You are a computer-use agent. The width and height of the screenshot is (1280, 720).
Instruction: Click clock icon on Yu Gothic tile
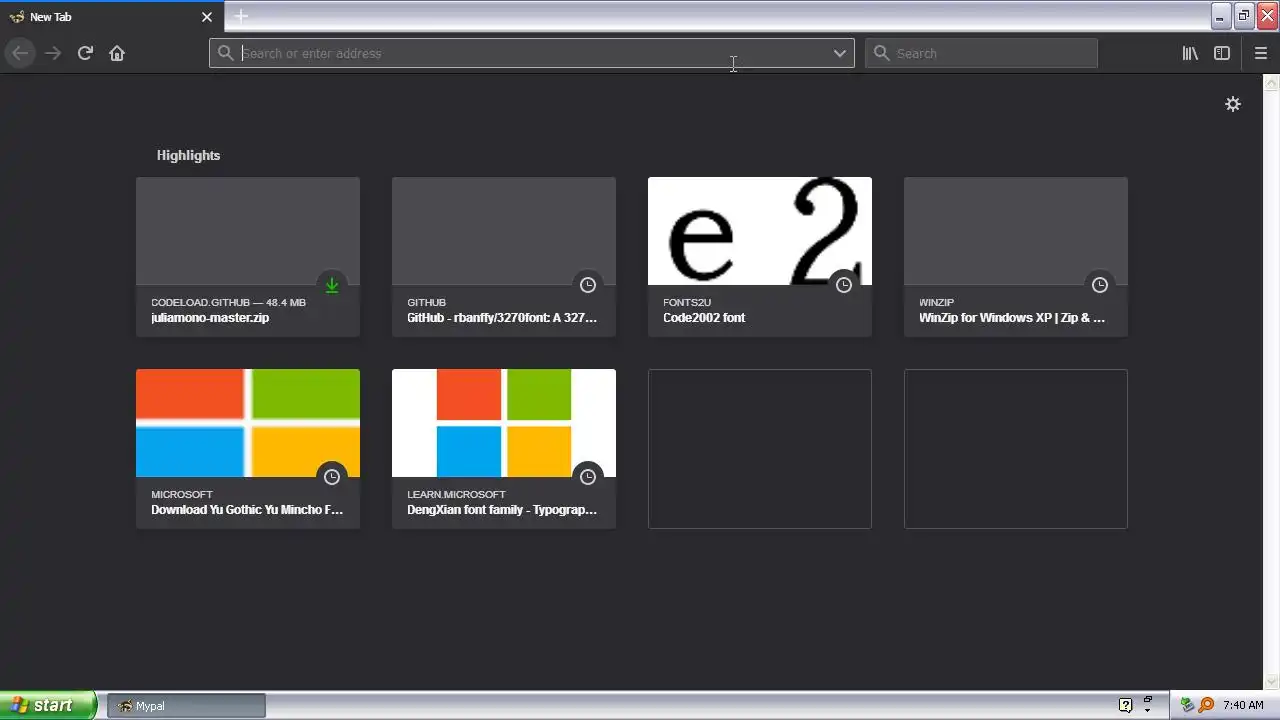[x=332, y=477]
